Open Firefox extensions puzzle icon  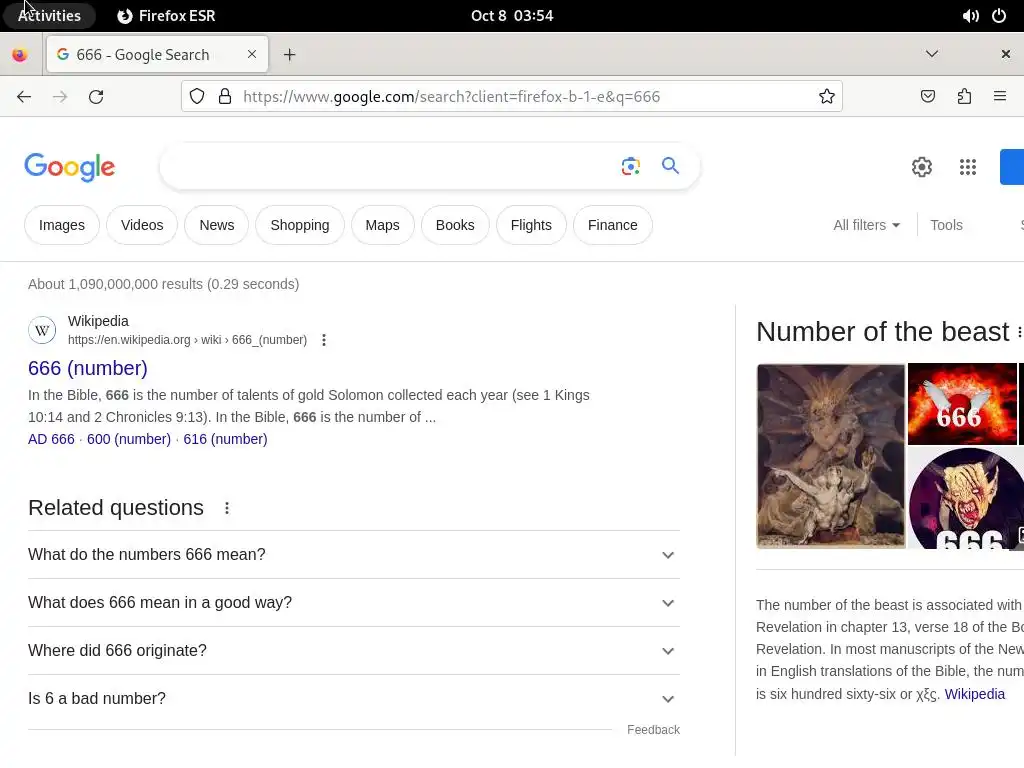(964, 97)
